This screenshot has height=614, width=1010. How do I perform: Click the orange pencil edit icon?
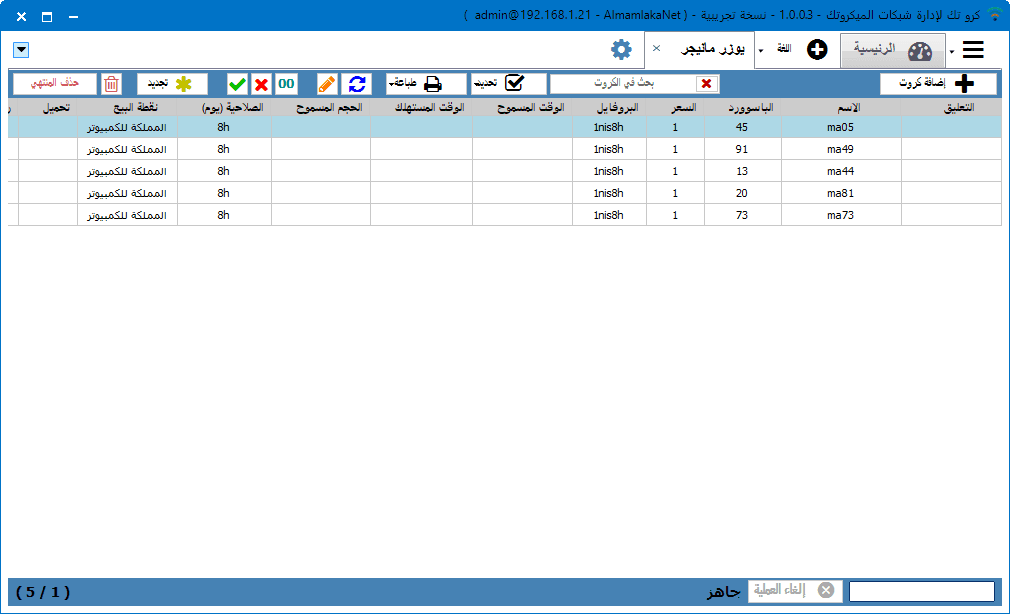[327, 84]
